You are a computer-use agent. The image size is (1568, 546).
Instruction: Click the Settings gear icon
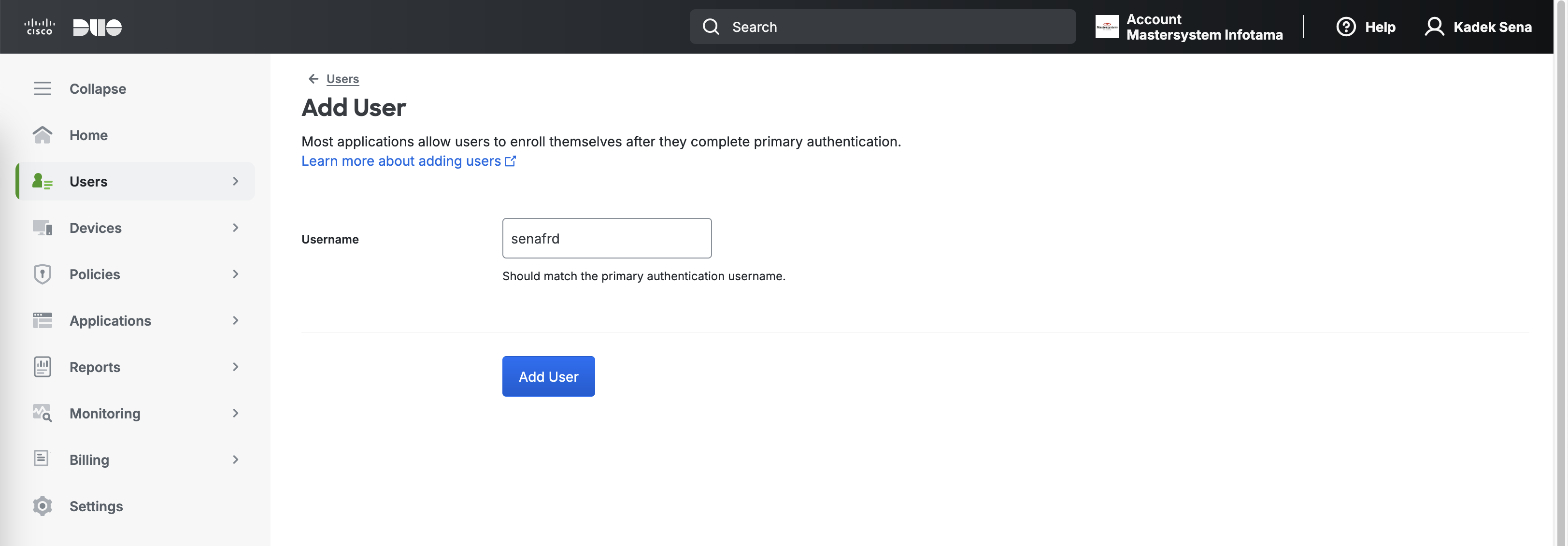(x=42, y=506)
